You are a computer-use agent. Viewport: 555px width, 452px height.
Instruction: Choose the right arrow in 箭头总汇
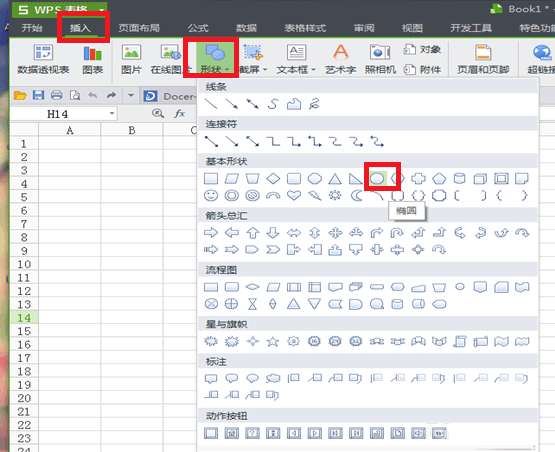point(211,233)
